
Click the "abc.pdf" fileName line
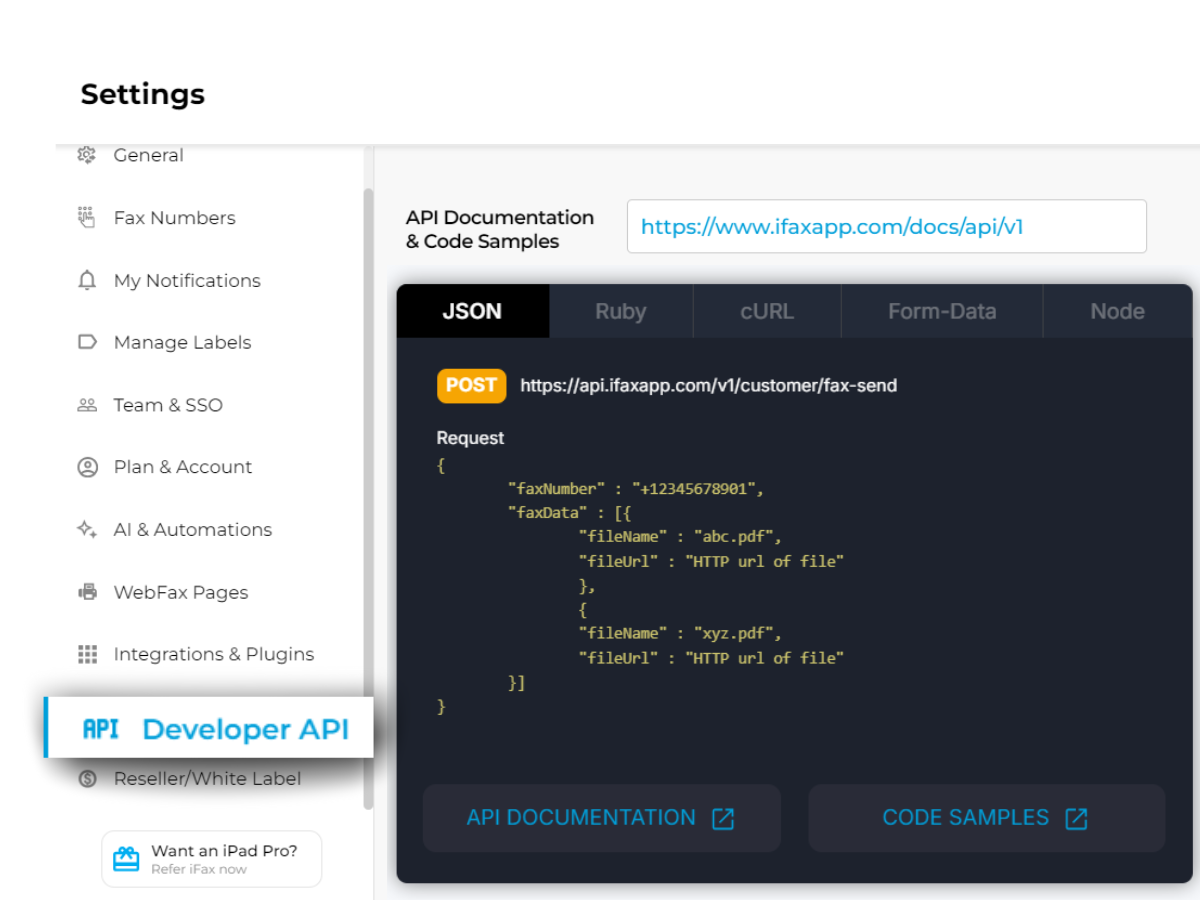pos(680,537)
